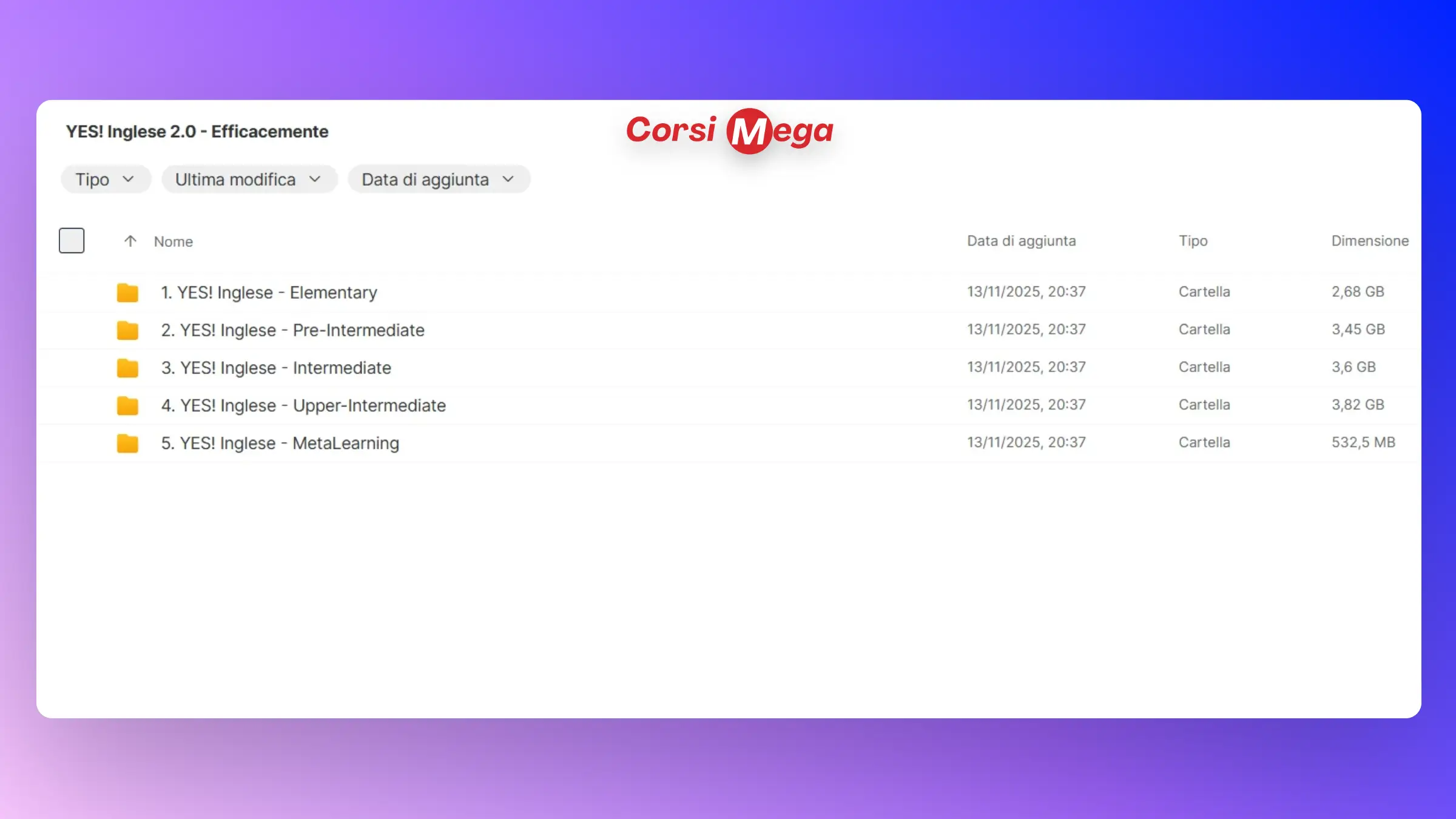The height and width of the screenshot is (819, 1456).
Task: Open "1. YES! Inglese - Elementary" folder
Action: pos(269,292)
